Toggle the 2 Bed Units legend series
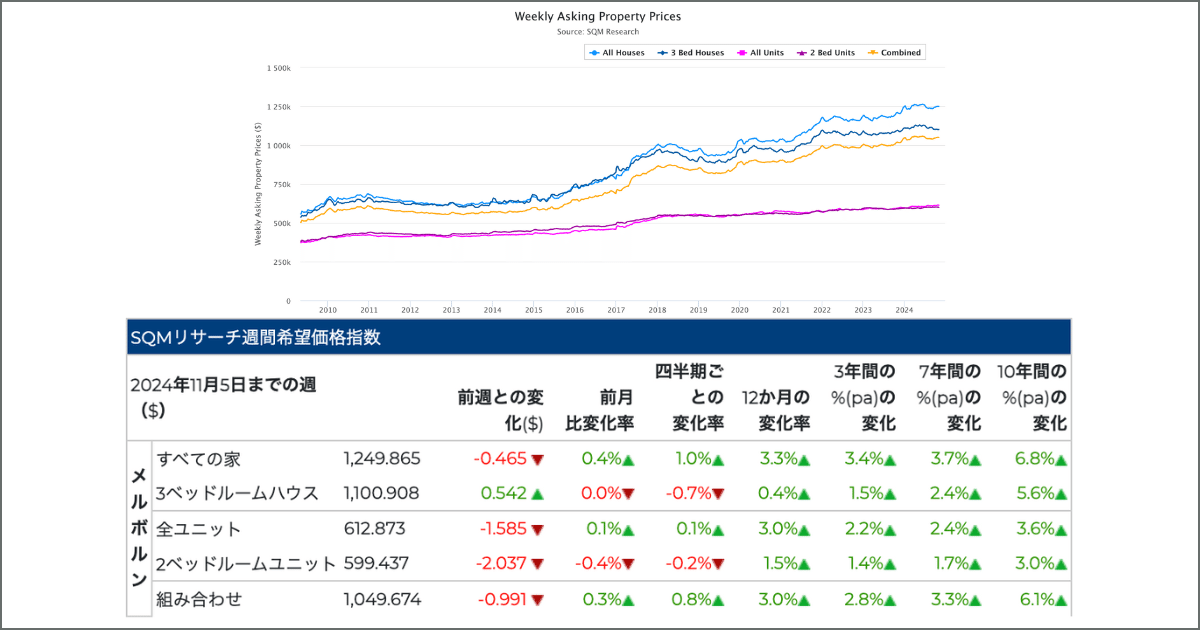Image resolution: width=1200 pixels, height=630 pixels. click(x=826, y=52)
